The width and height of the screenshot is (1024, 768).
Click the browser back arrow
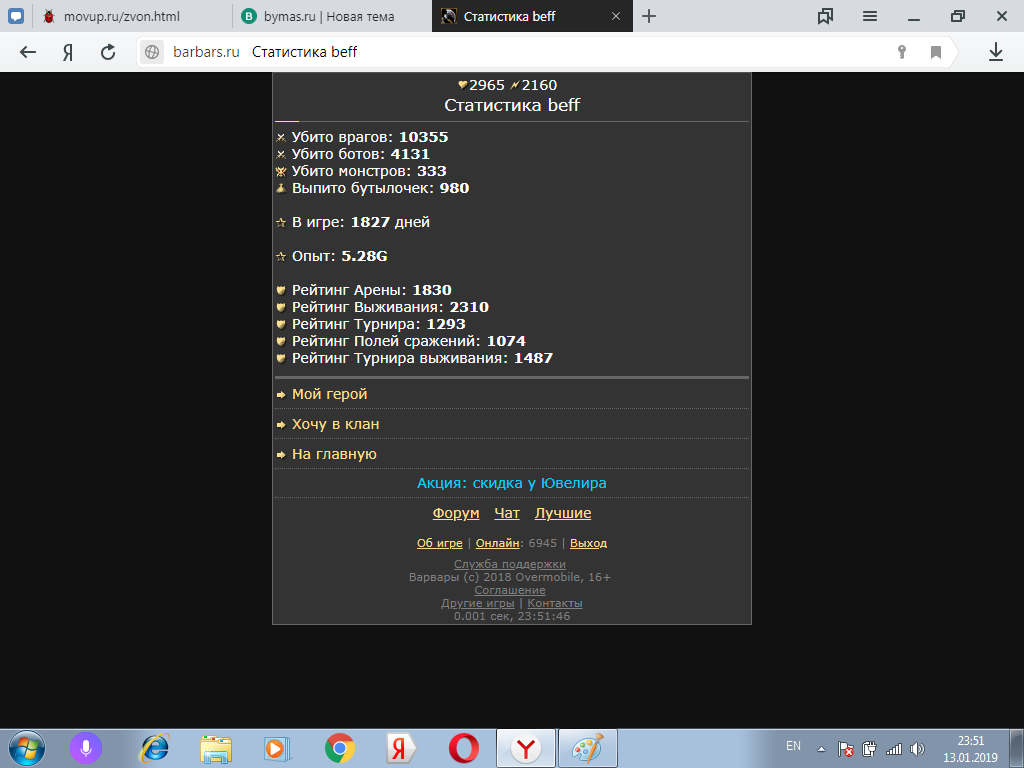[x=27, y=52]
